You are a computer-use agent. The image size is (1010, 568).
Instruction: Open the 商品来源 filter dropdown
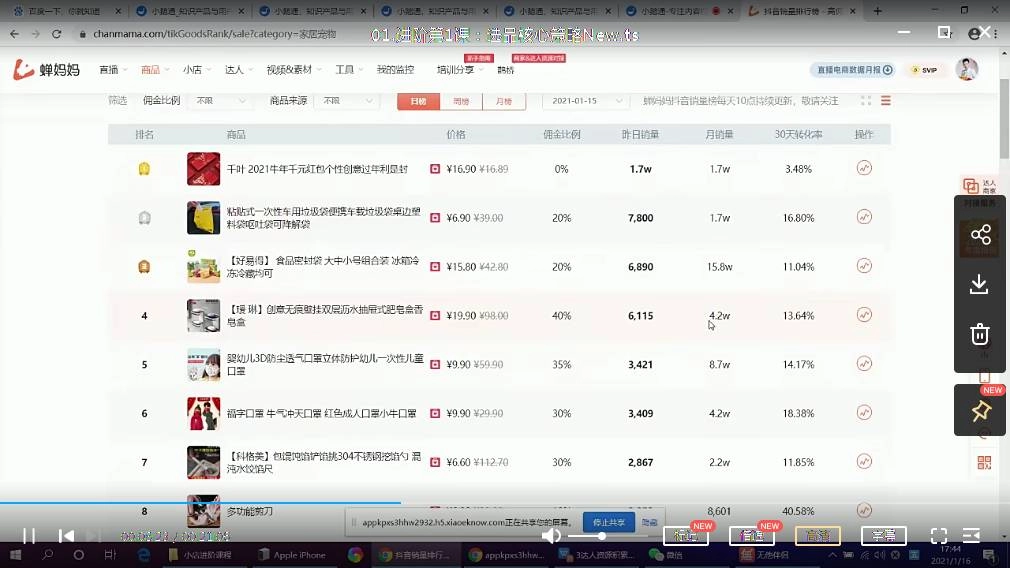coord(346,100)
